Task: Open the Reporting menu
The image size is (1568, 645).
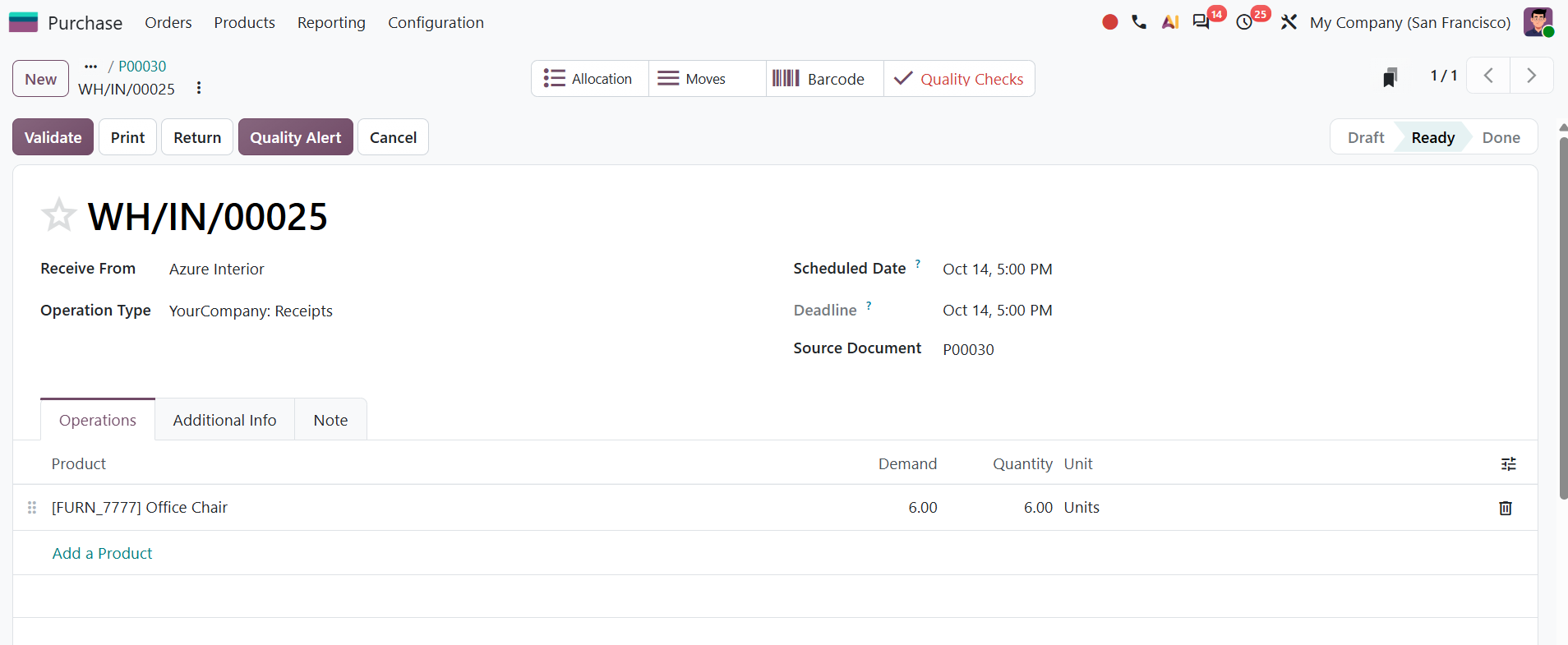Action: pyautogui.click(x=331, y=22)
